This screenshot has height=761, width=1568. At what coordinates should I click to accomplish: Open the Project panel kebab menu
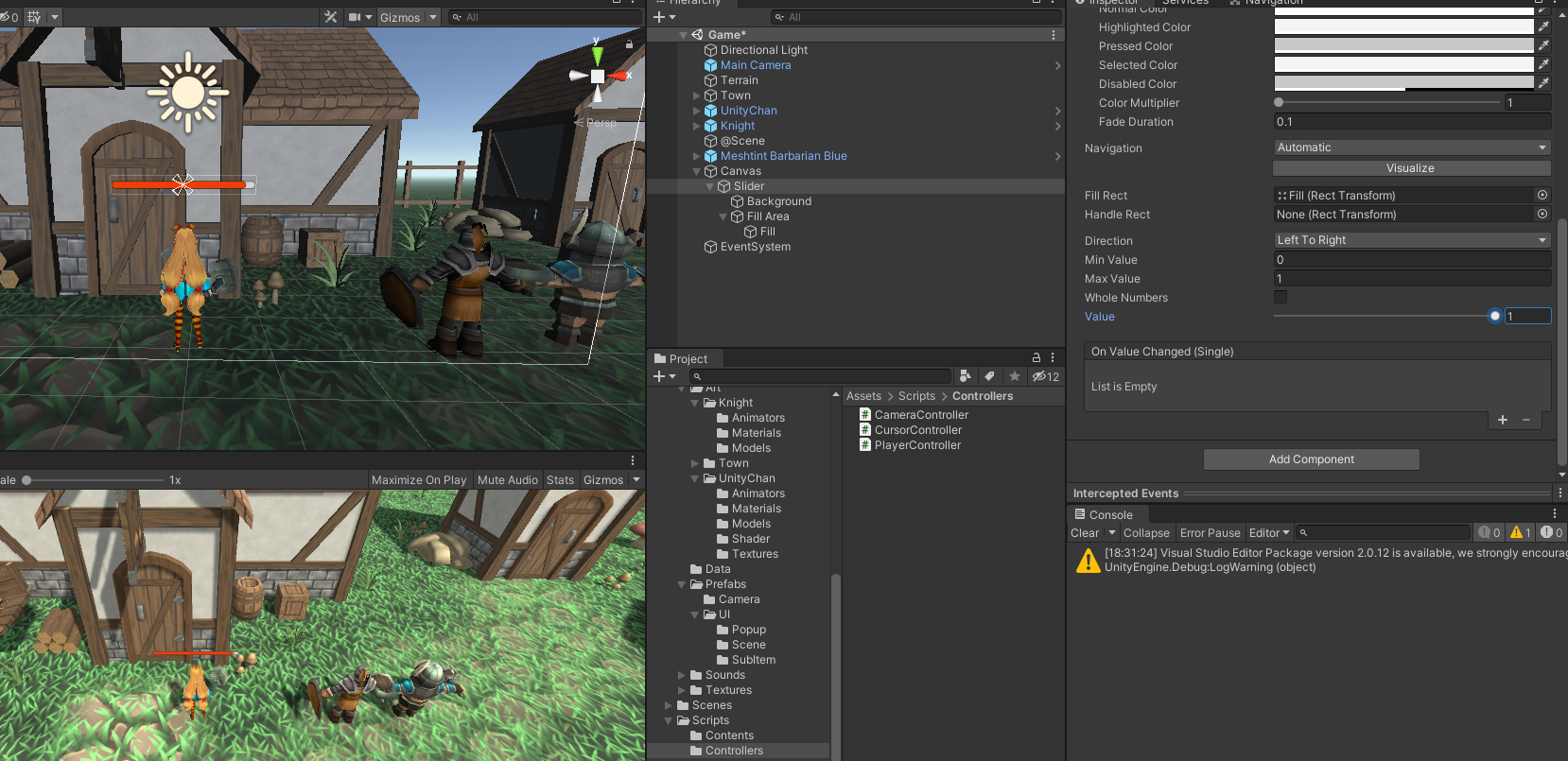(1053, 358)
